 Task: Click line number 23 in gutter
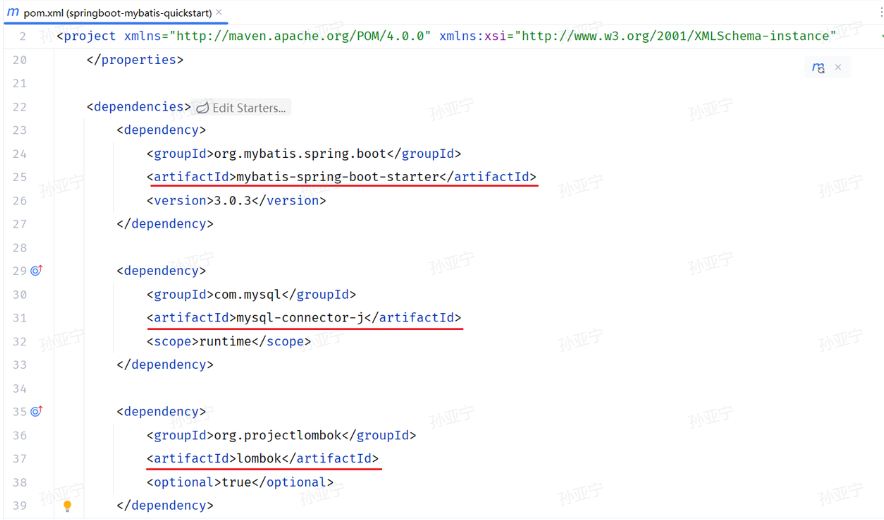point(20,130)
